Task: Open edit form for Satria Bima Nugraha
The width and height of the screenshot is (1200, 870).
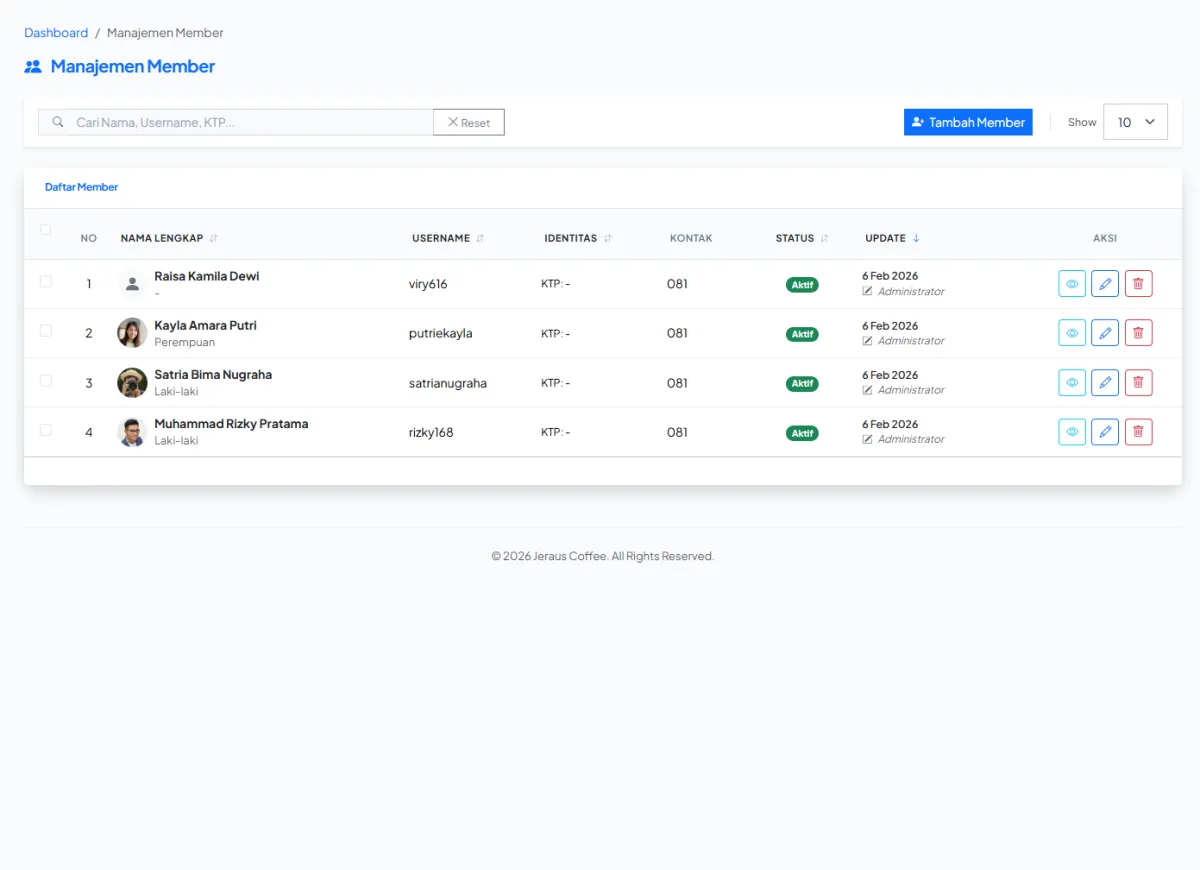Action: click(1105, 382)
